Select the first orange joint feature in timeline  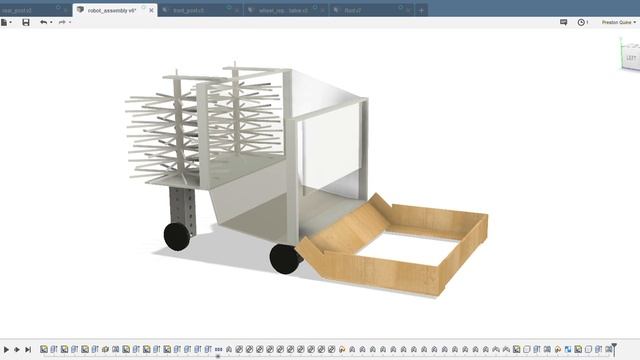pos(342,349)
